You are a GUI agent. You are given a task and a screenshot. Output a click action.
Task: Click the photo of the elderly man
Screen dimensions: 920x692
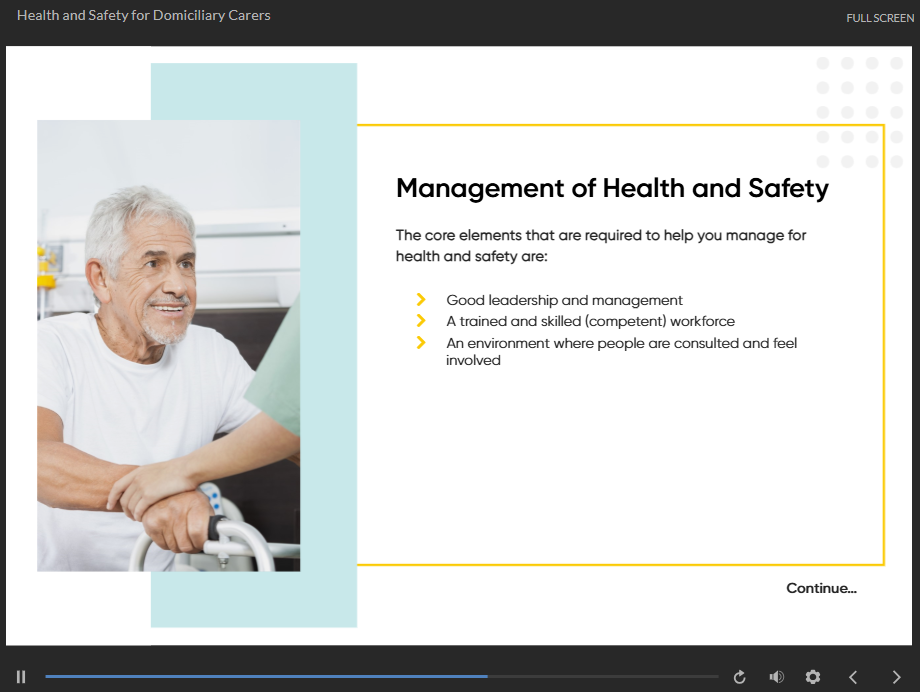click(x=168, y=345)
